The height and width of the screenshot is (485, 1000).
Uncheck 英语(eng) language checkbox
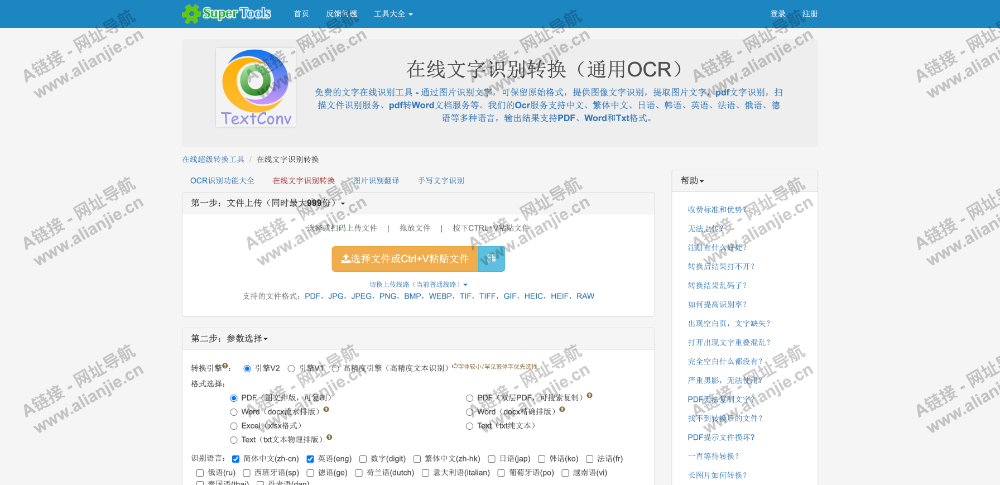(311, 459)
